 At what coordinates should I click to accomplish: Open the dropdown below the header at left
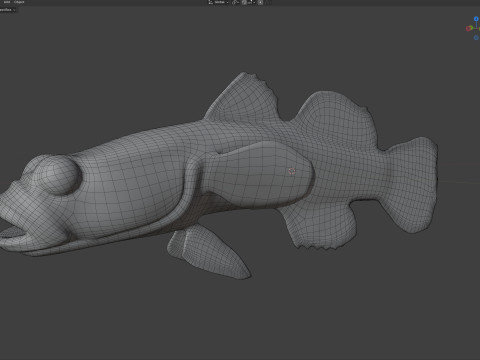[8, 10]
